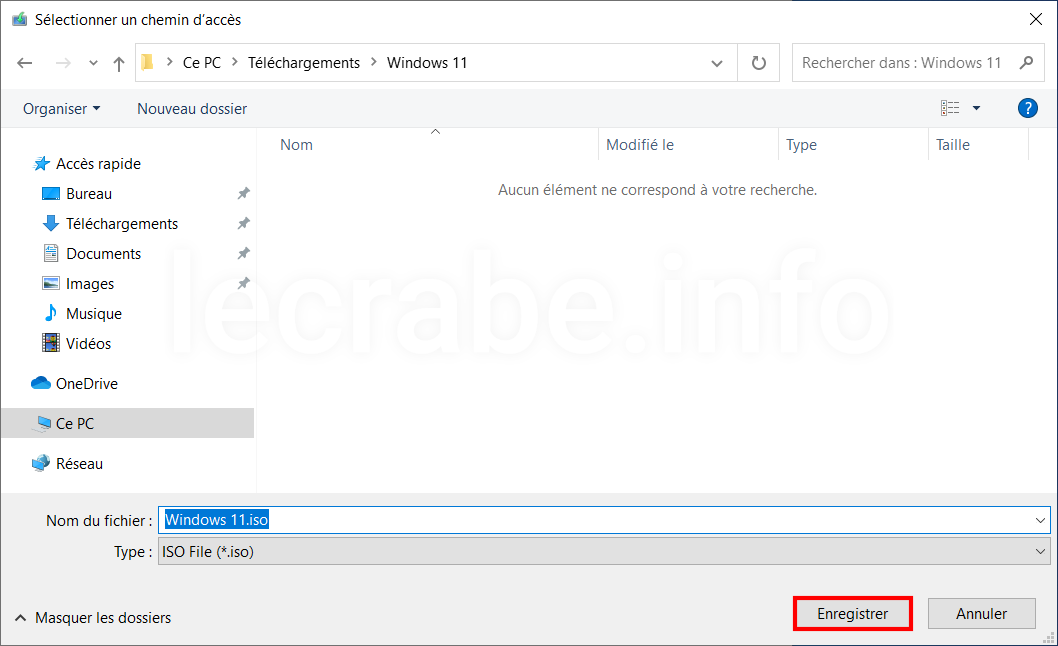
Task: Go forward with the right arrow
Action: click(63, 63)
